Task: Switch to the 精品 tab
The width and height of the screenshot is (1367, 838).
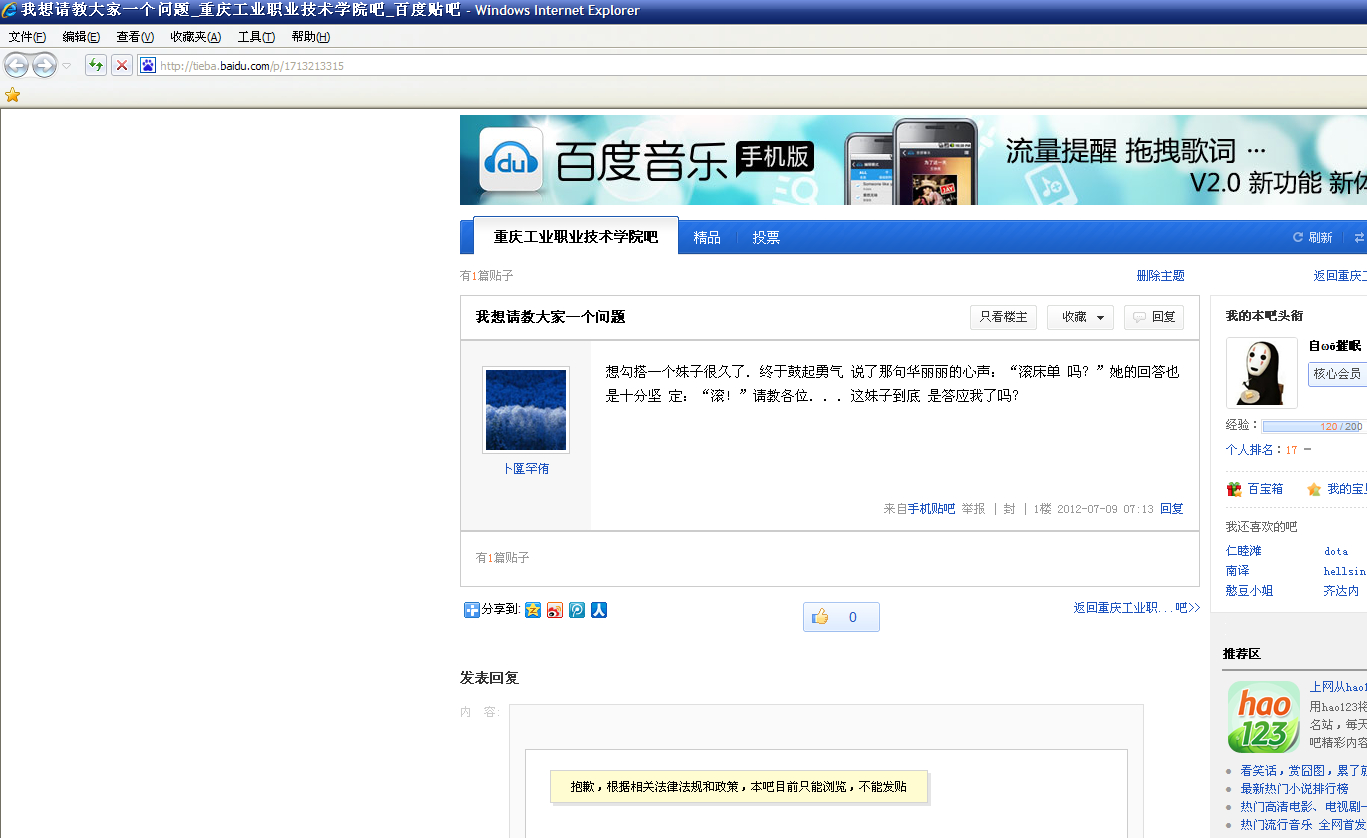Action: 707,237
